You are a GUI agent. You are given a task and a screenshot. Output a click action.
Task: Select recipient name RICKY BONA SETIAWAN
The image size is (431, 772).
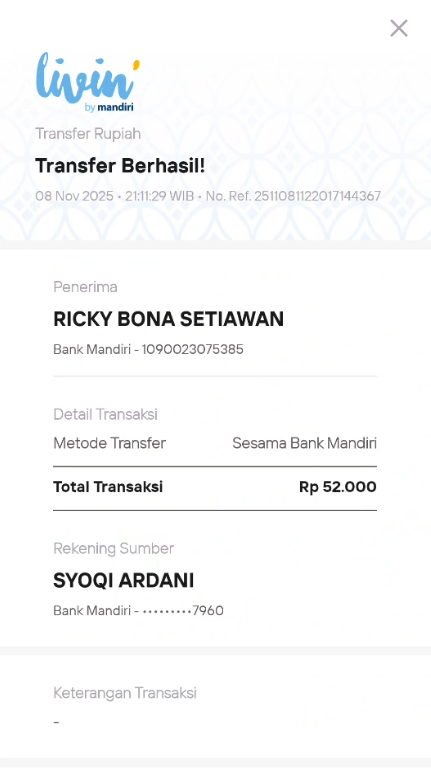(x=168, y=319)
